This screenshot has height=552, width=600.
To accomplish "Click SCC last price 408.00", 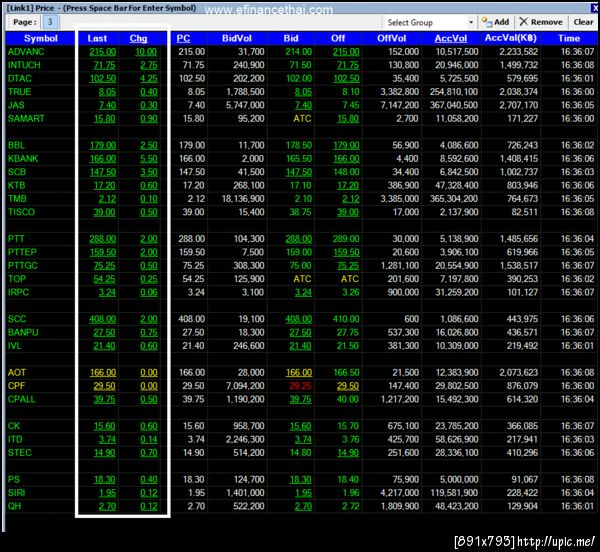I will click(x=103, y=319).
